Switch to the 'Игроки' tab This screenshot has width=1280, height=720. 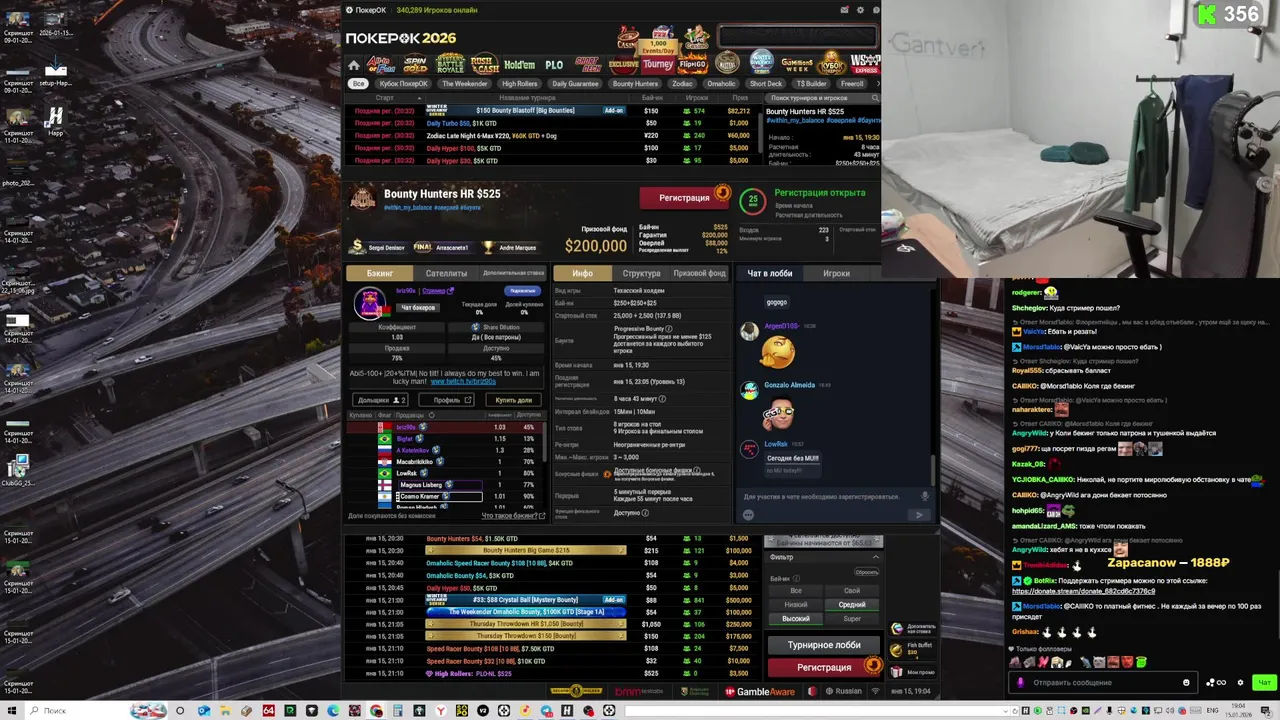click(836, 273)
